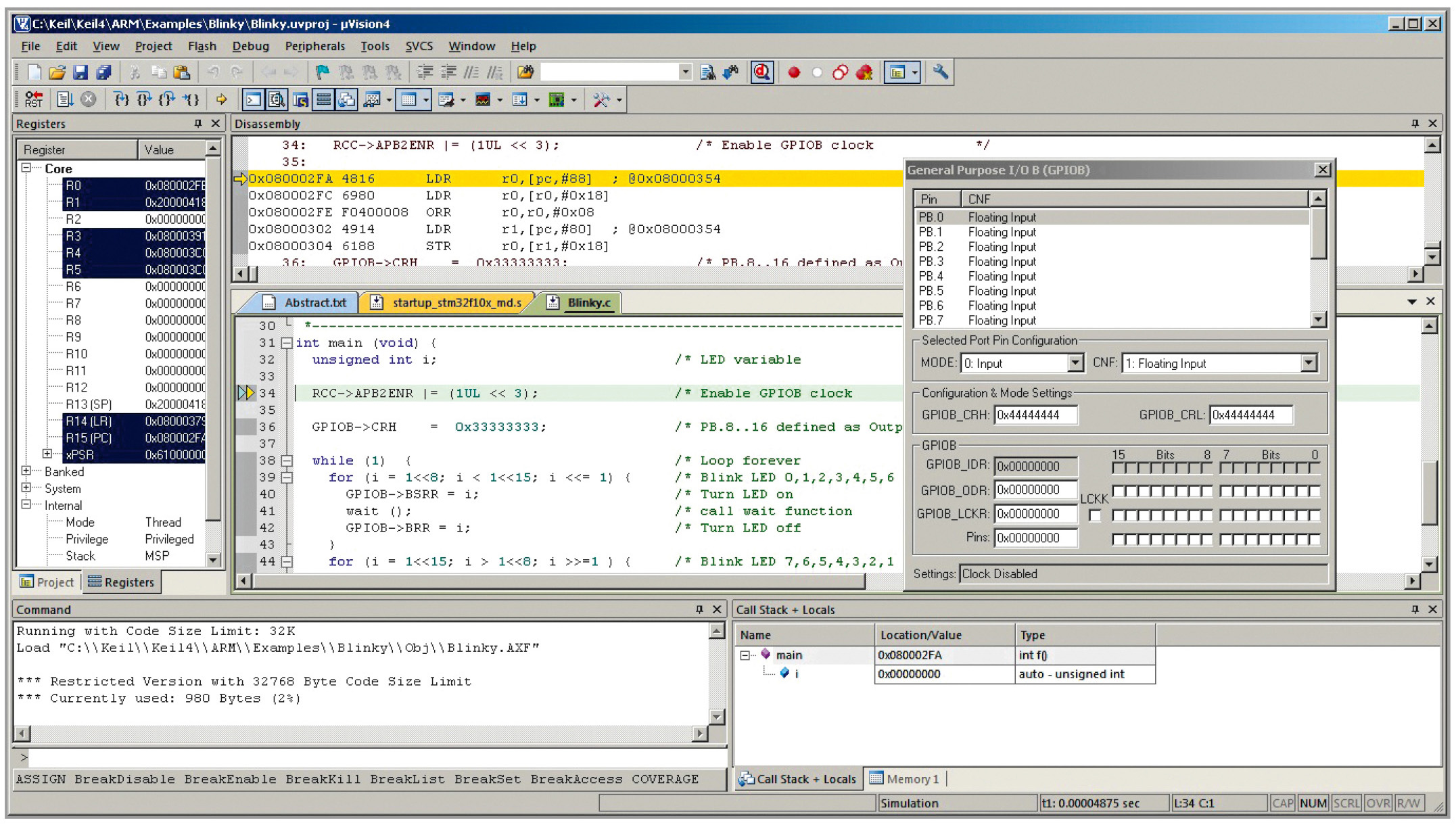This screenshot has width=1456, height=825.
Task: Open the Peripherals menu
Action: (314, 46)
